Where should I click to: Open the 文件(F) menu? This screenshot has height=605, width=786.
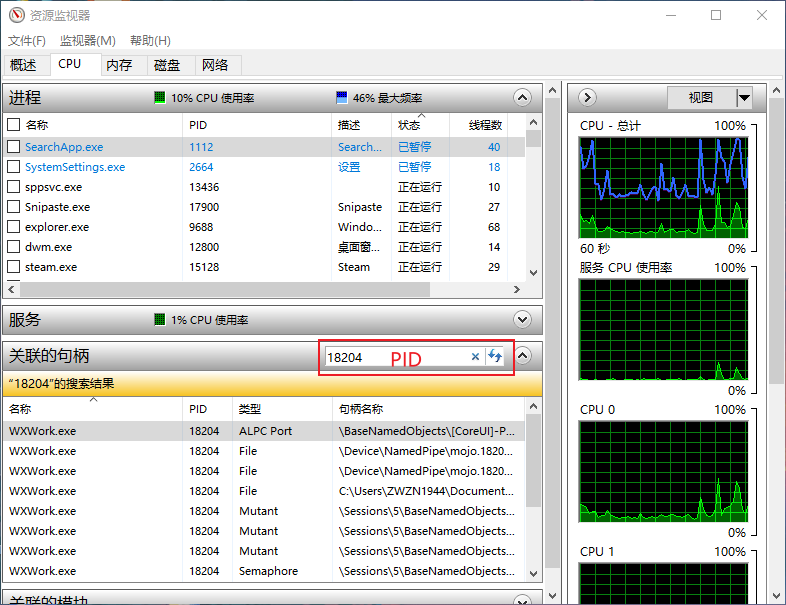click(x=27, y=41)
